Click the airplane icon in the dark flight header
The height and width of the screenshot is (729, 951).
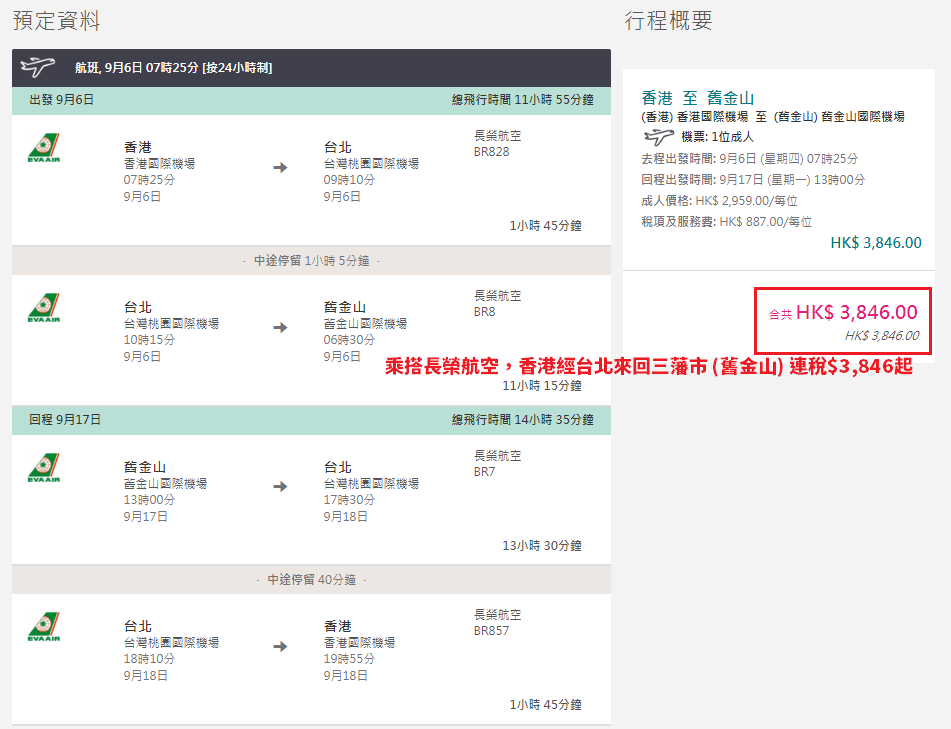37,67
